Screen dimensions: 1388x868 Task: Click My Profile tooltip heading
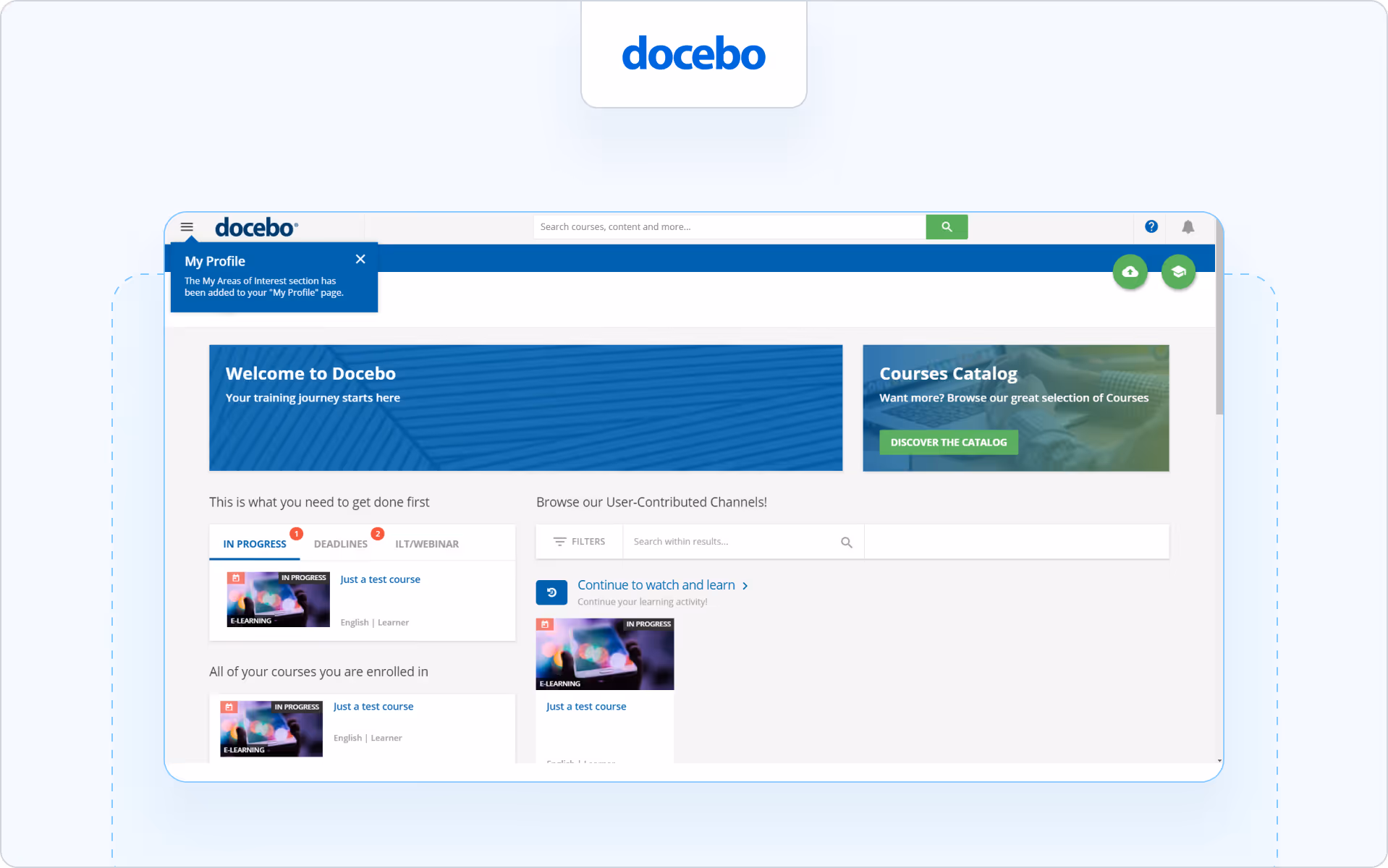pos(215,261)
